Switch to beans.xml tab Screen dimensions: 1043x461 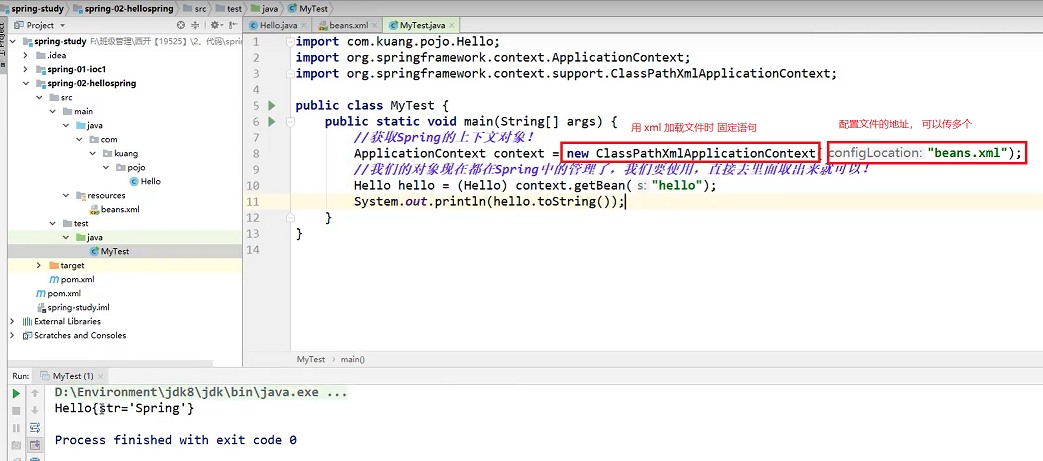coord(349,25)
